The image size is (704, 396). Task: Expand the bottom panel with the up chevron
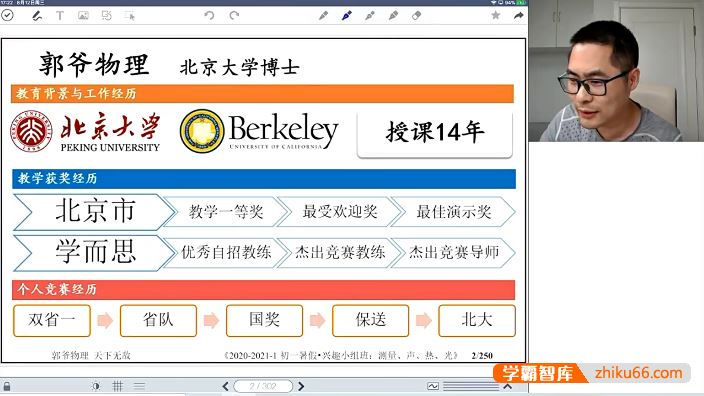coord(508,386)
